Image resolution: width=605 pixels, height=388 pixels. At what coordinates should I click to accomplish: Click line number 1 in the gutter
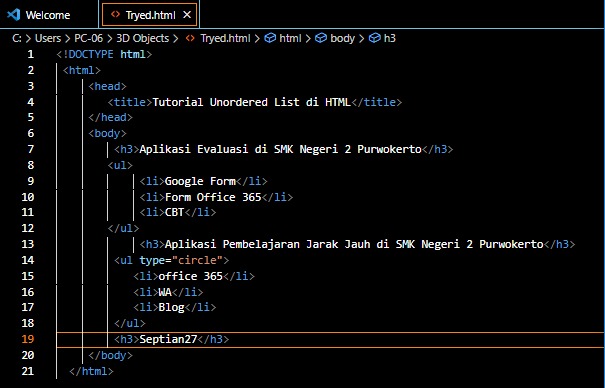(x=30, y=54)
